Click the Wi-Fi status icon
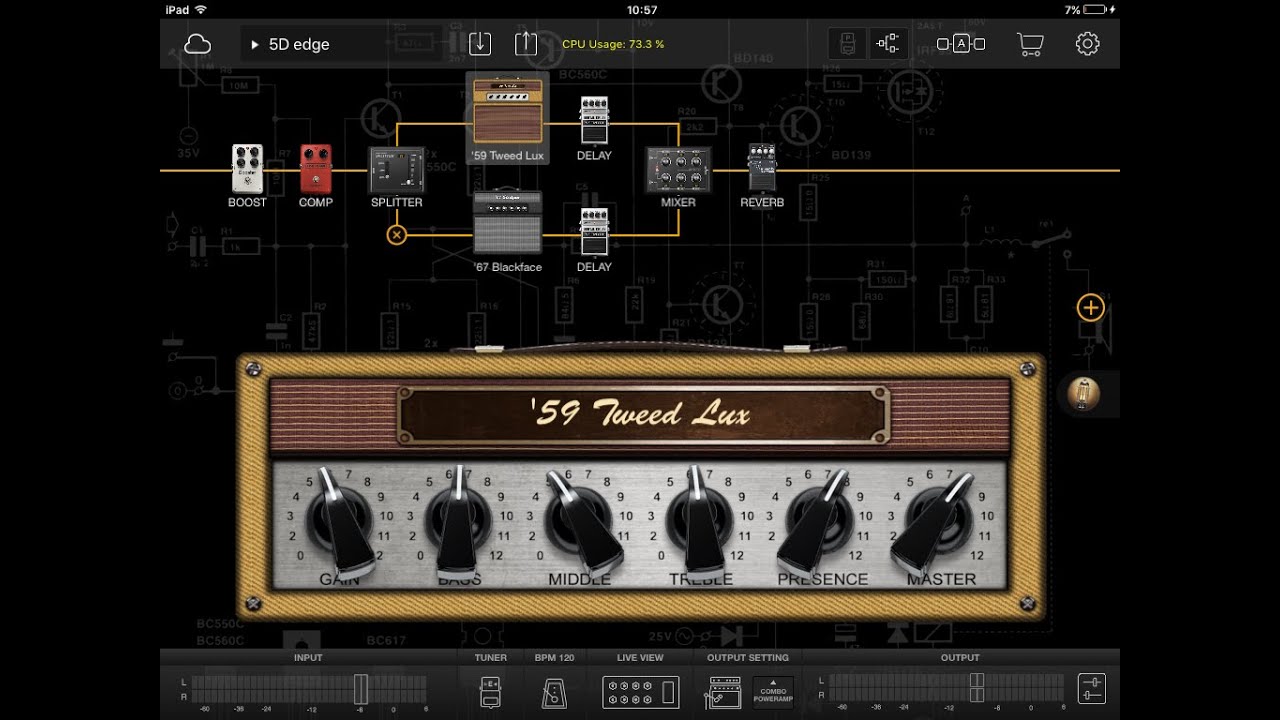1280x720 pixels. coord(201,10)
